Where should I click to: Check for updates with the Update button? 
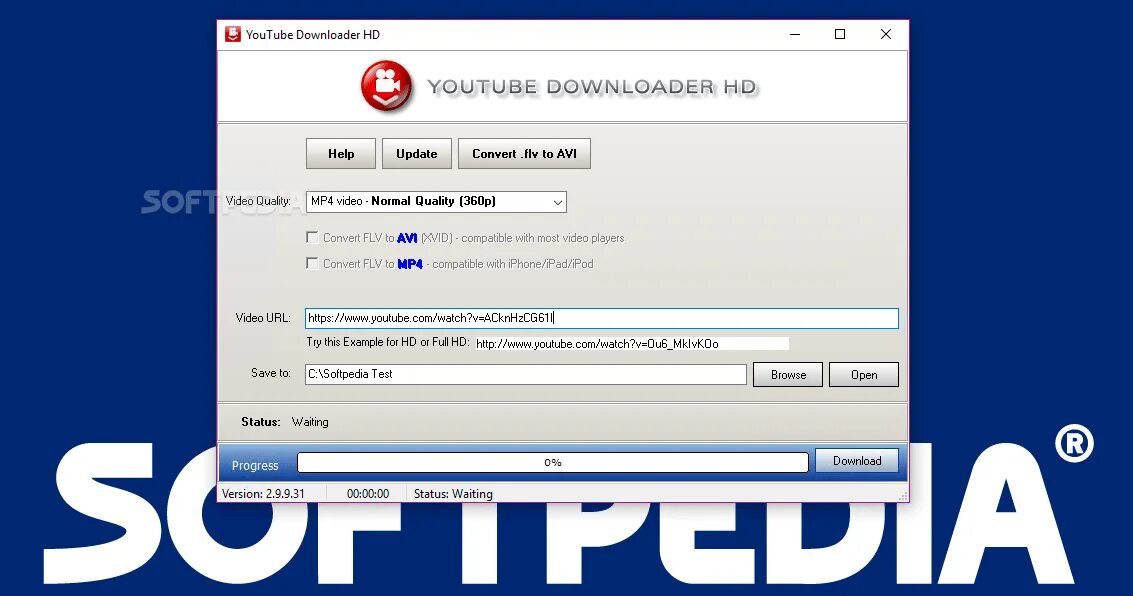point(417,154)
